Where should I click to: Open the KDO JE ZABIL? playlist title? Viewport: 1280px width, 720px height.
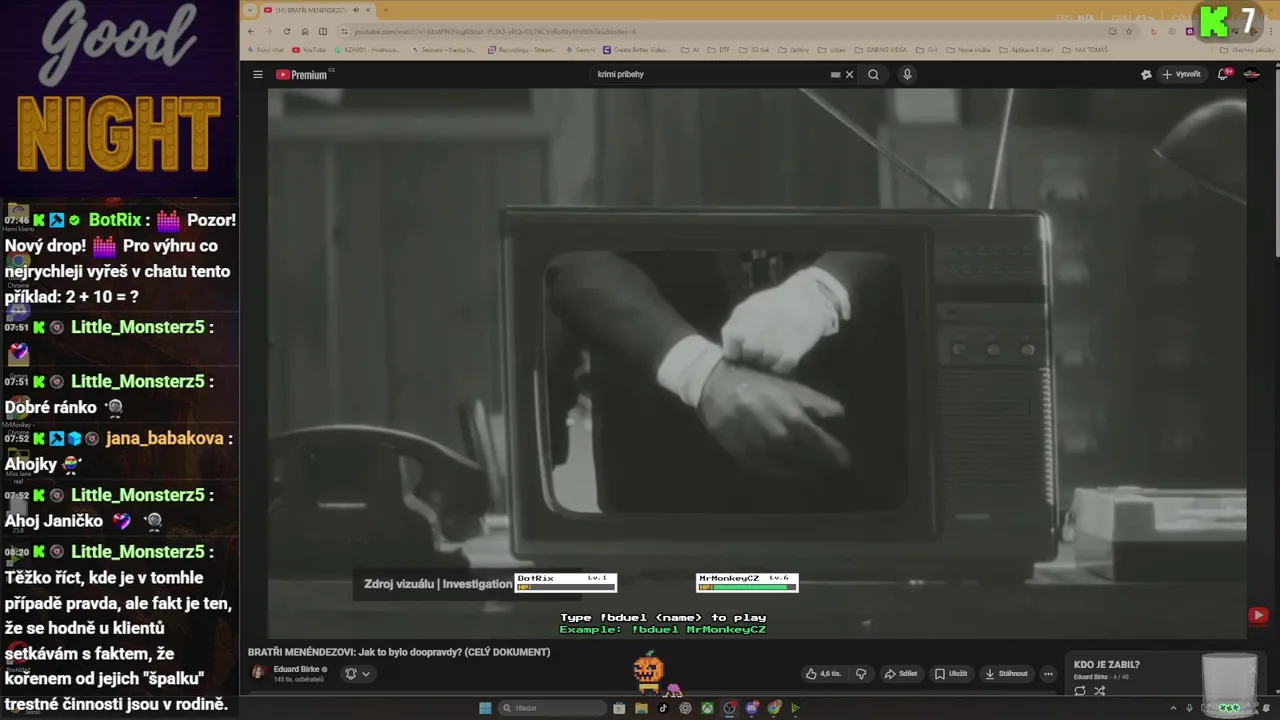click(1106, 664)
